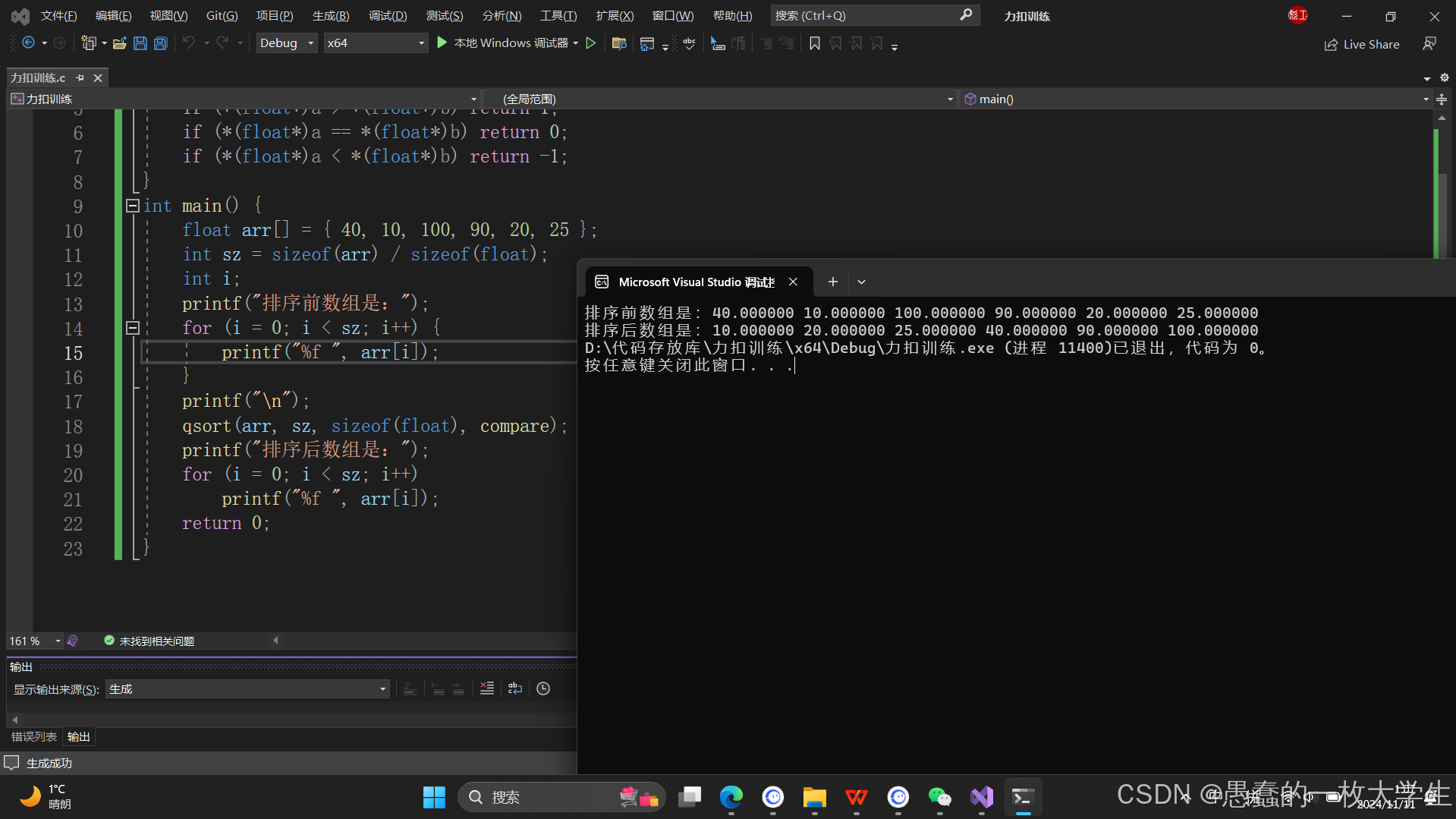The width and height of the screenshot is (1456, 819).
Task: Toggle bookmark on current line
Action: pyautogui.click(x=815, y=43)
